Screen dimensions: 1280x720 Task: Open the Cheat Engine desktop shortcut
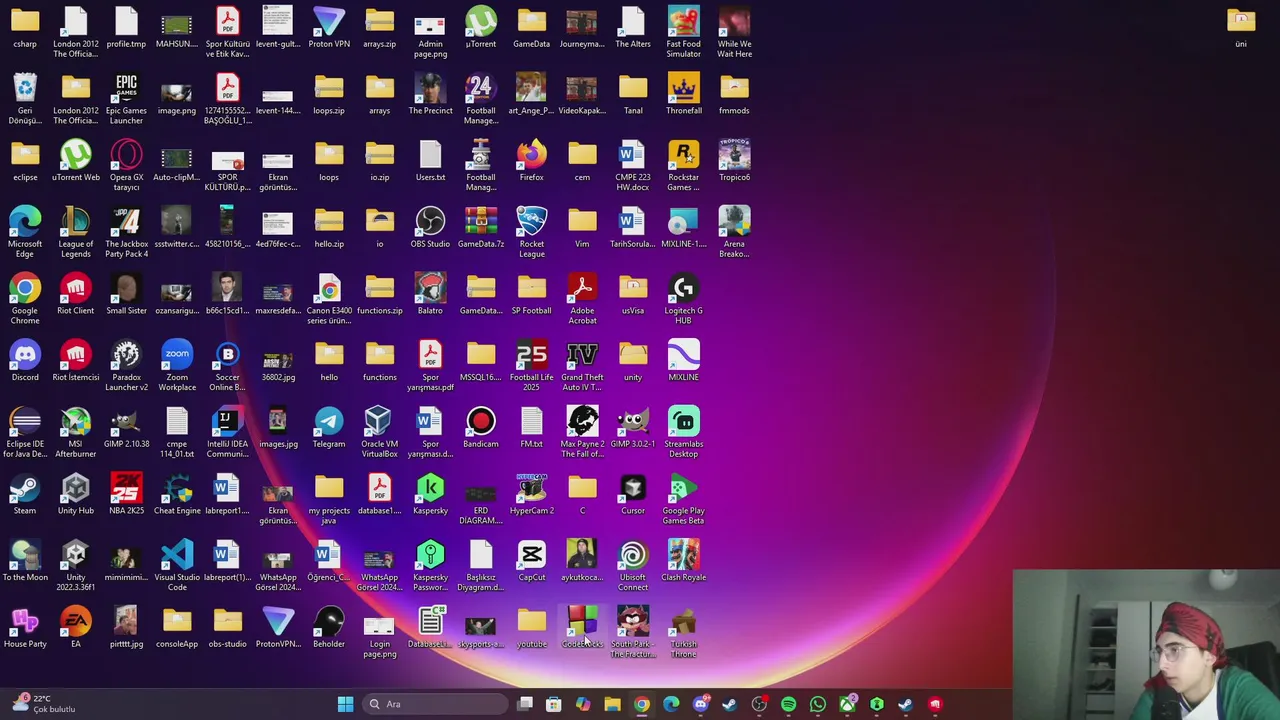pyautogui.click(x=177, y=494)
